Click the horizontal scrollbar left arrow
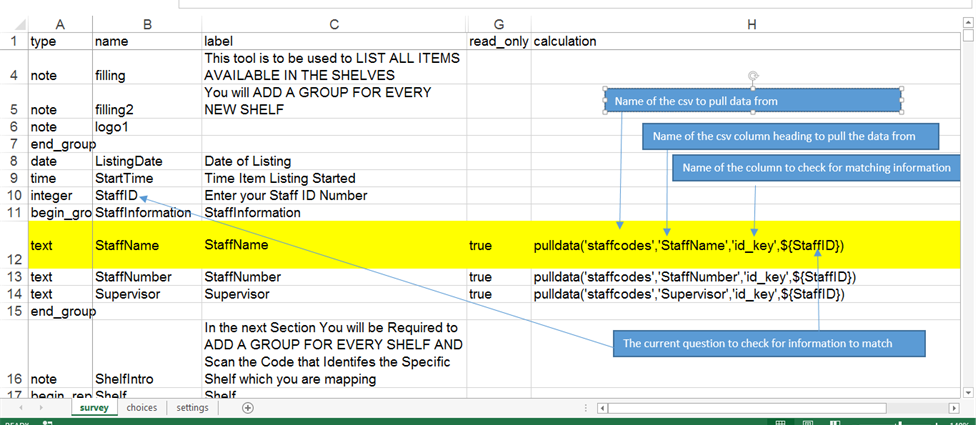Image resolution: width=976 pixels, height=425 pixels. click(600, 408)
